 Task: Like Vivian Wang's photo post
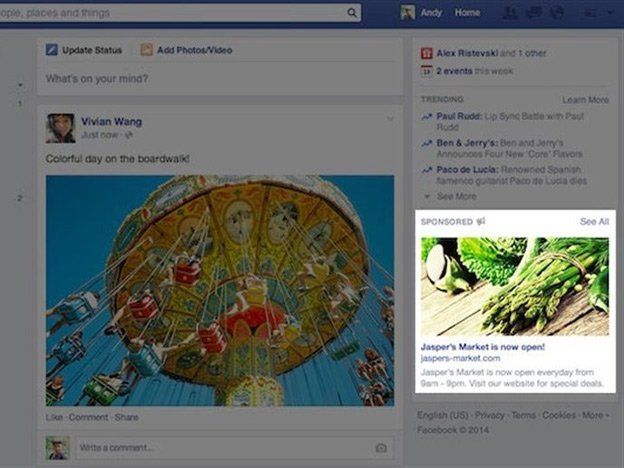[x=54, y=417]
